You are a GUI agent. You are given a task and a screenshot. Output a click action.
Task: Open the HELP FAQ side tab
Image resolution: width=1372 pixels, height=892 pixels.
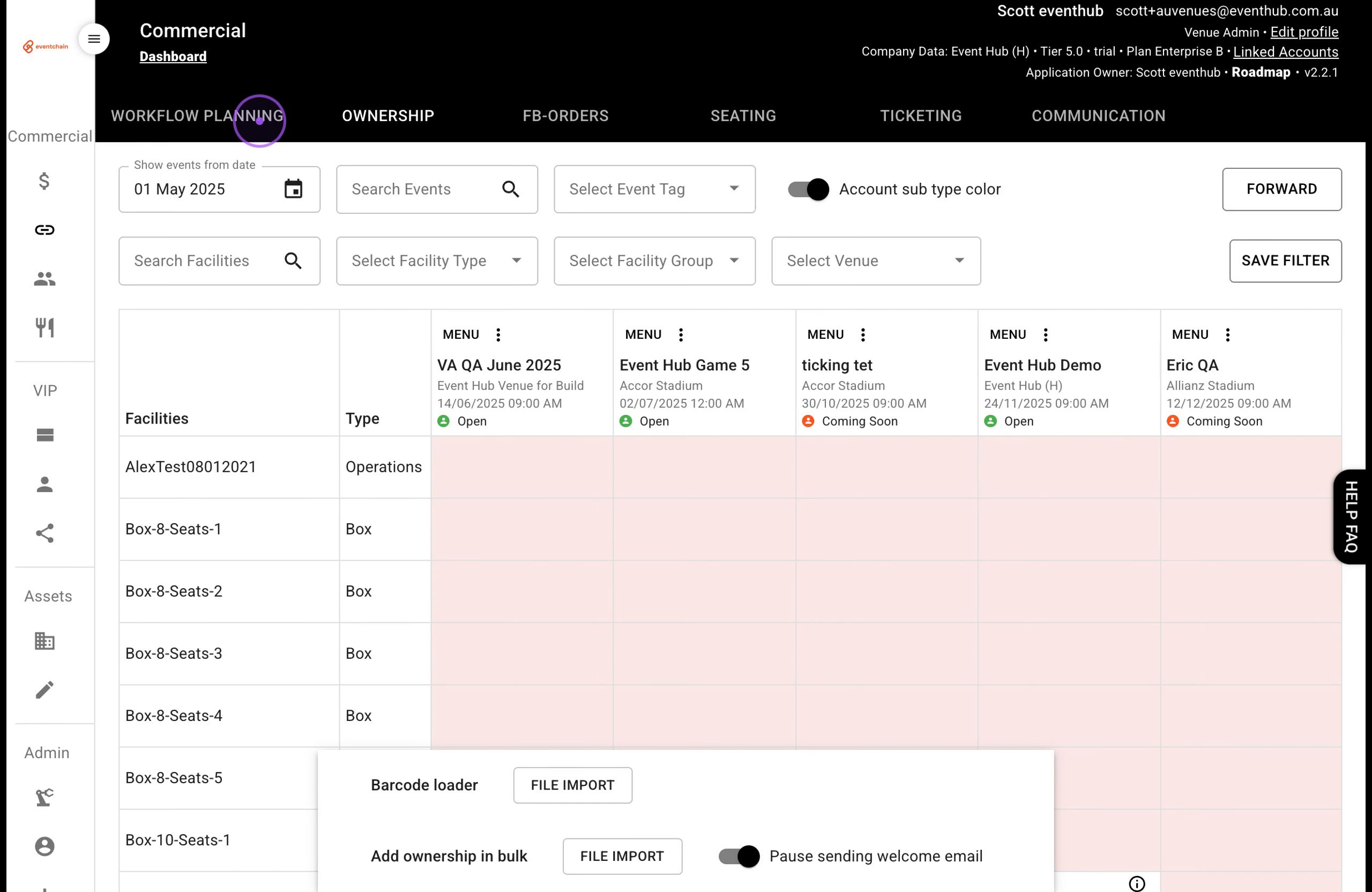click(1351, 517)
